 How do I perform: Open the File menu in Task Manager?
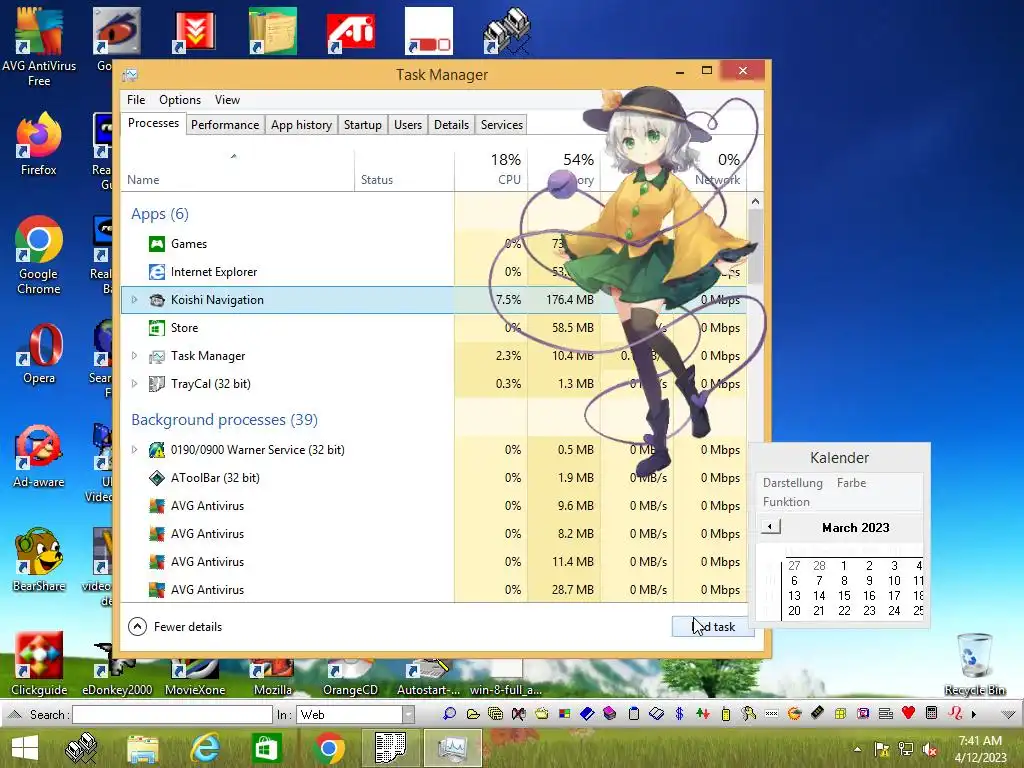[x=136, y=100]
